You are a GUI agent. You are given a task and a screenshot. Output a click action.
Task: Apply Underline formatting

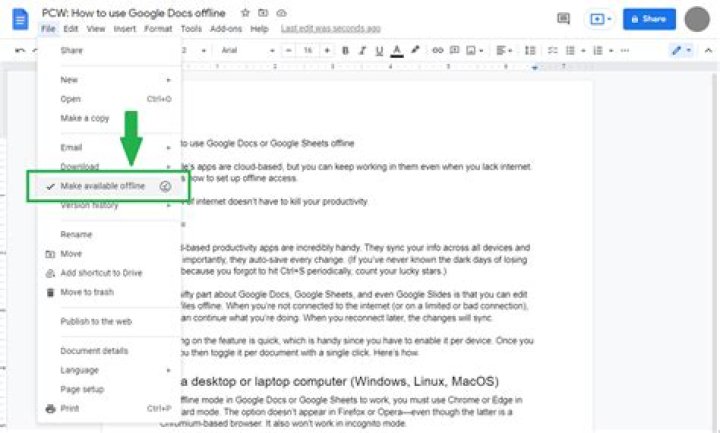pyautogui.click(x=379, y=51)
